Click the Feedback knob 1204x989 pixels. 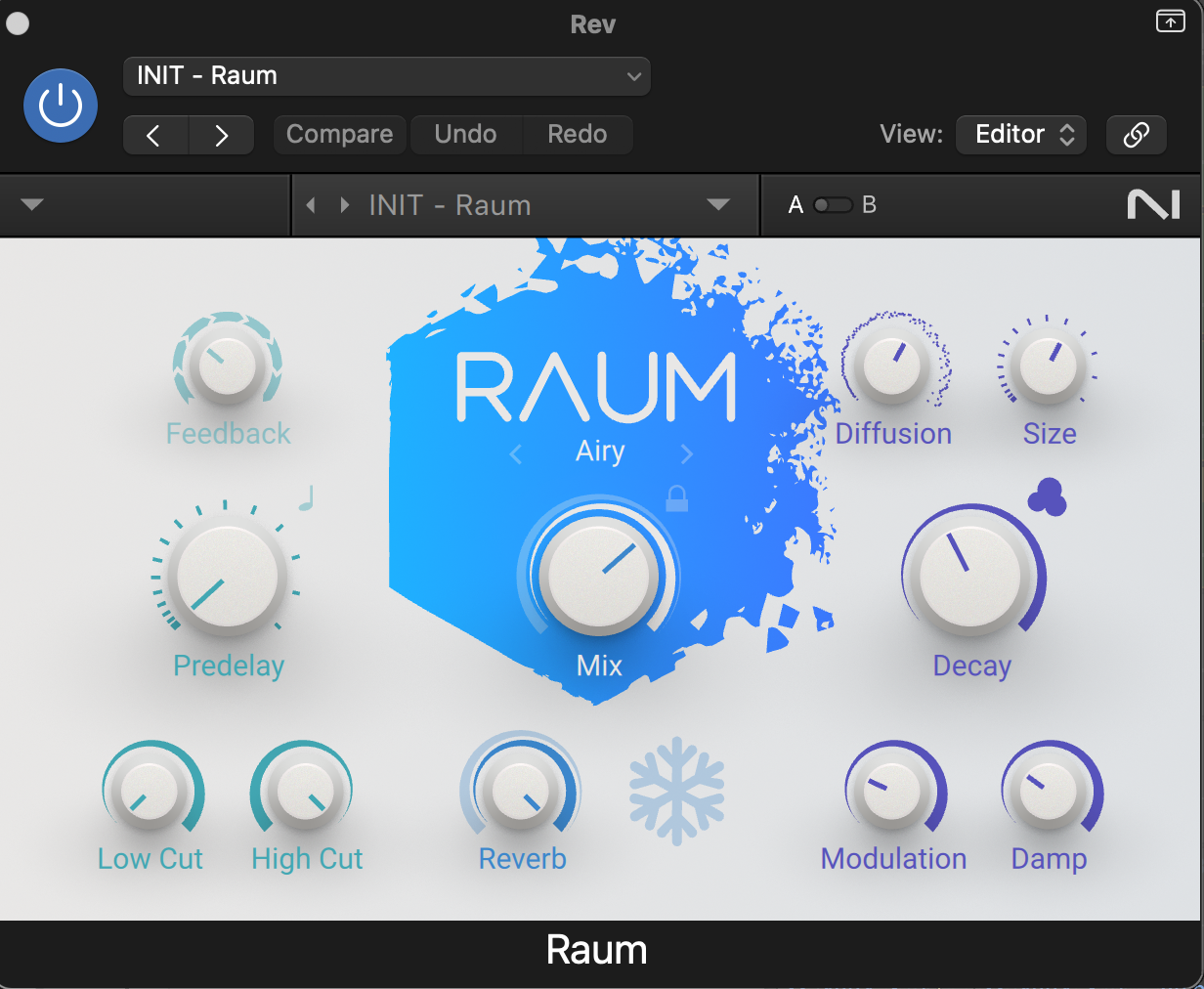pyautogui.click(x=228, y=366)
